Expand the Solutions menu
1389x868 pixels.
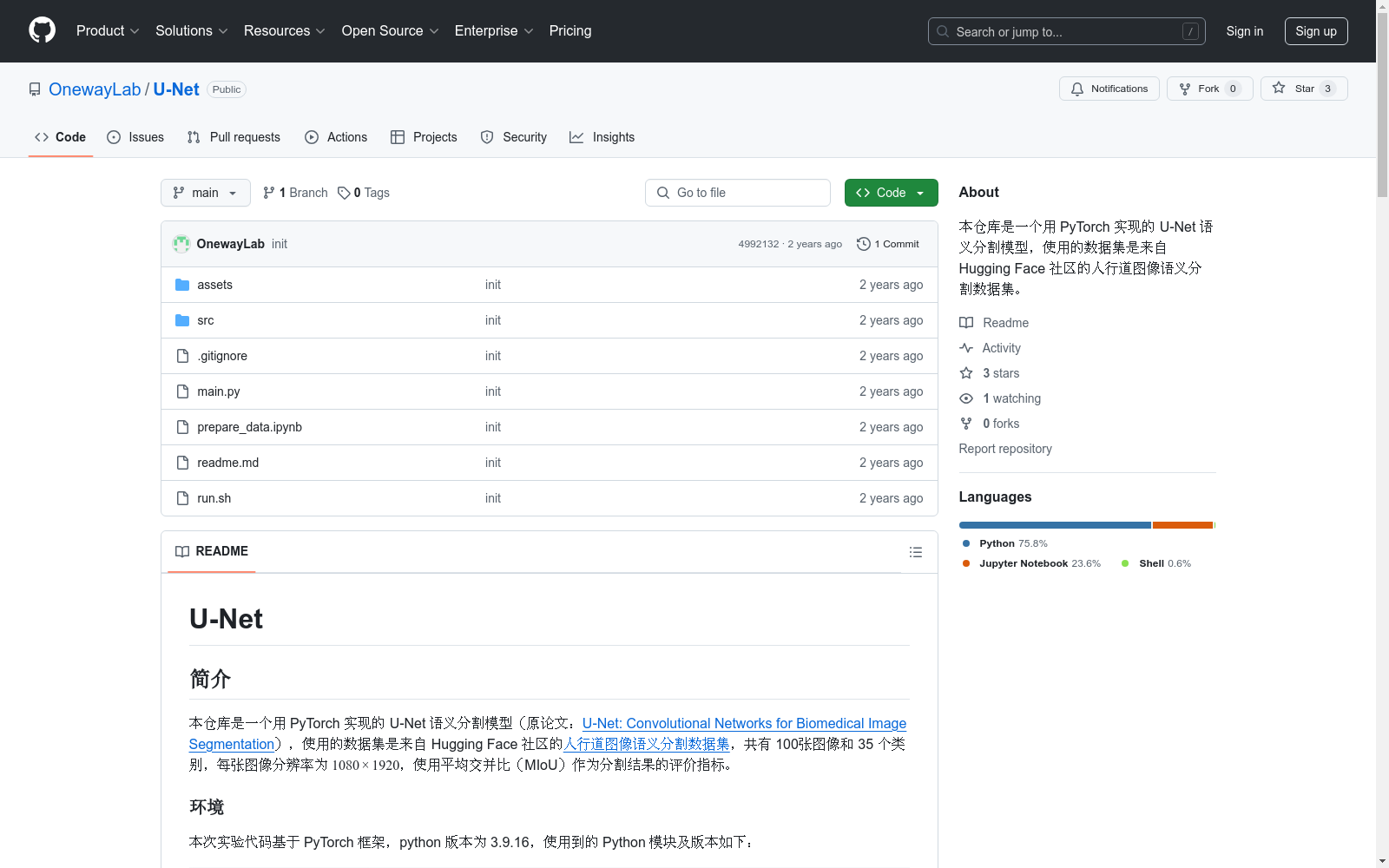point(192,31)
